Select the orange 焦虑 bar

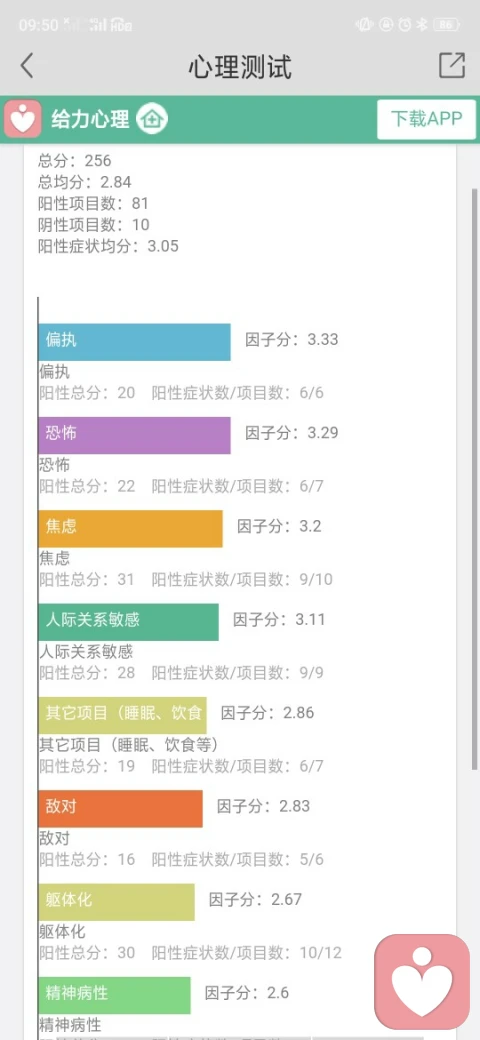[131, 529]
